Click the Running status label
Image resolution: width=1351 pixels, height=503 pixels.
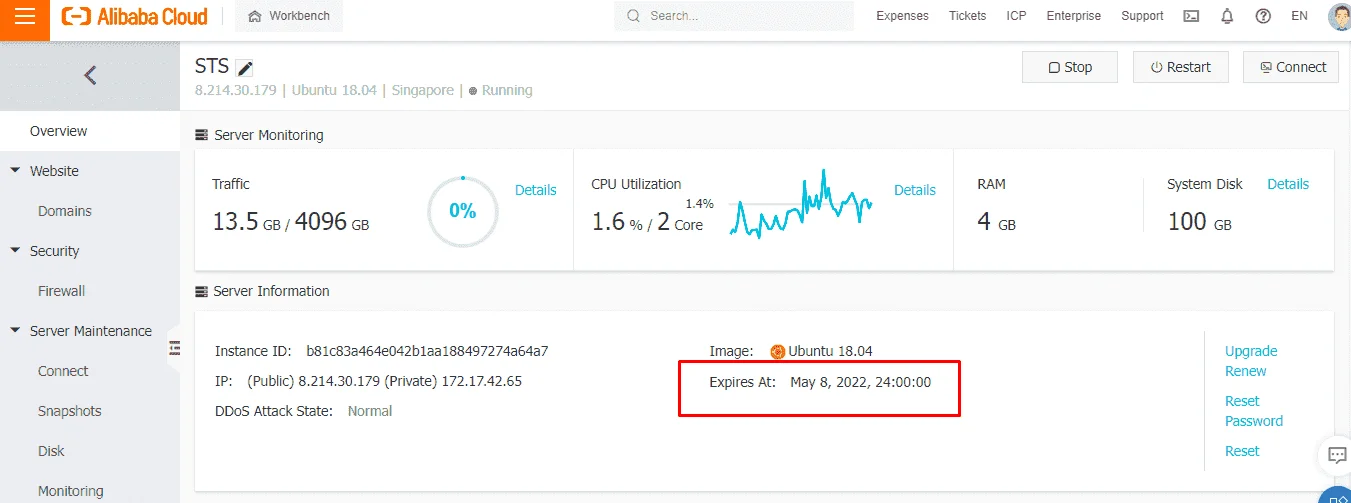pos(507,90)
